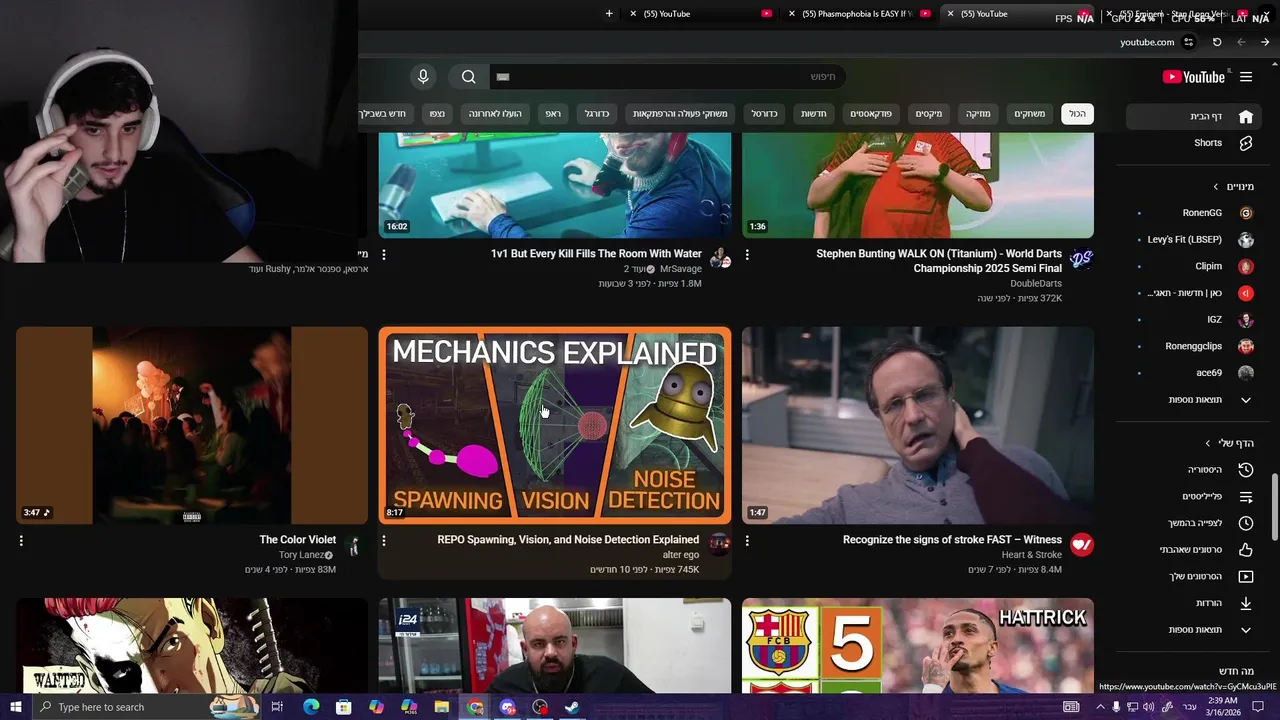Open the Stephen Bunting WALK ON video title
1280x720 pixels.
click(939, 261)
